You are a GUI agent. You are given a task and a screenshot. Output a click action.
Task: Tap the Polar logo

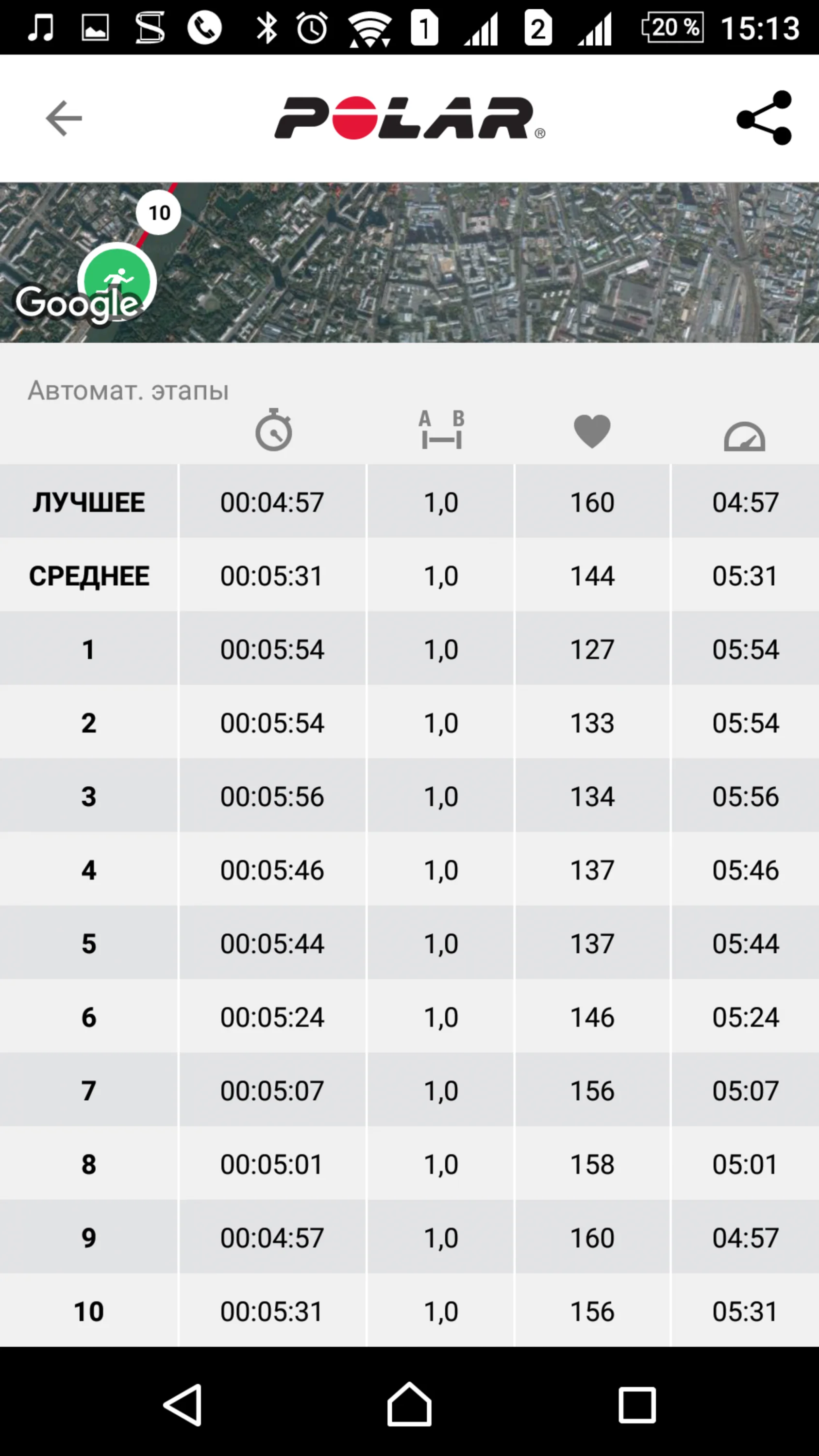click(x=409, y=118)
